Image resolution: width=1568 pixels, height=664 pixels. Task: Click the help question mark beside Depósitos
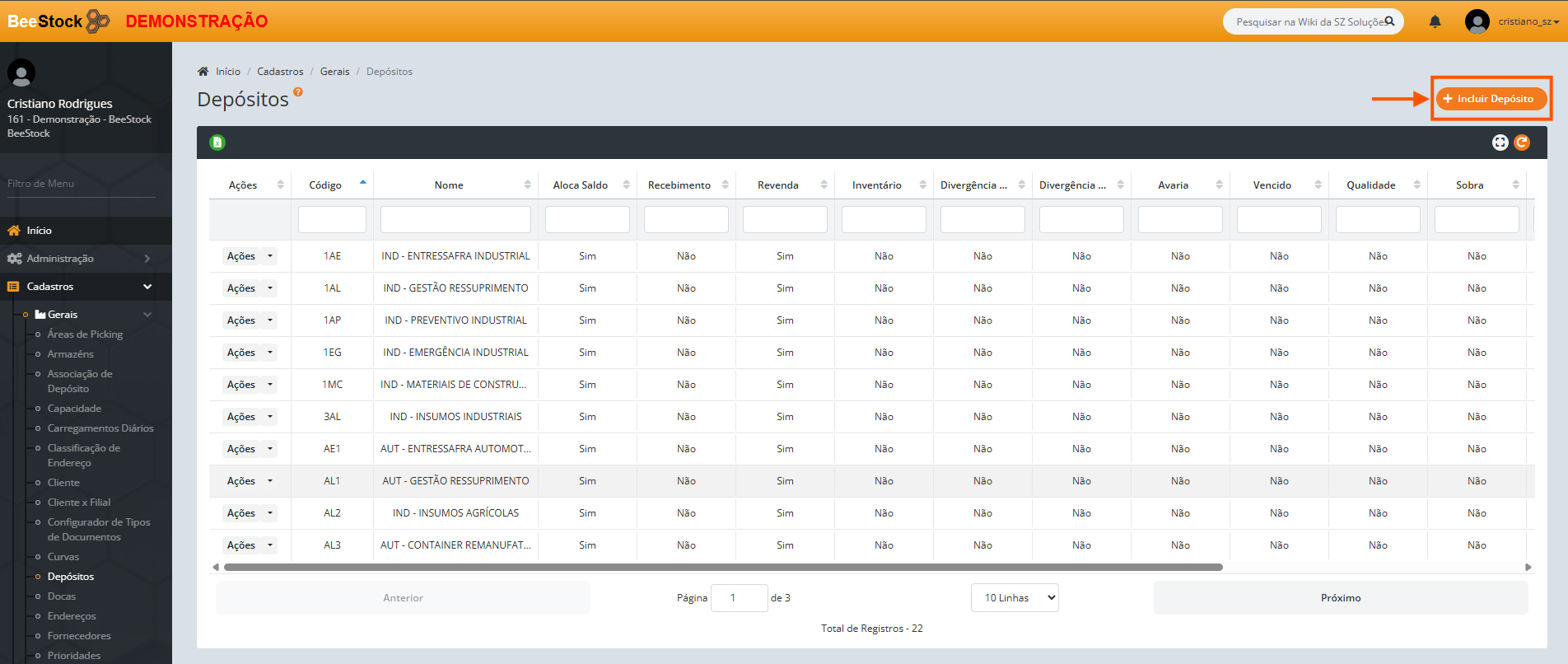point(298,92)
